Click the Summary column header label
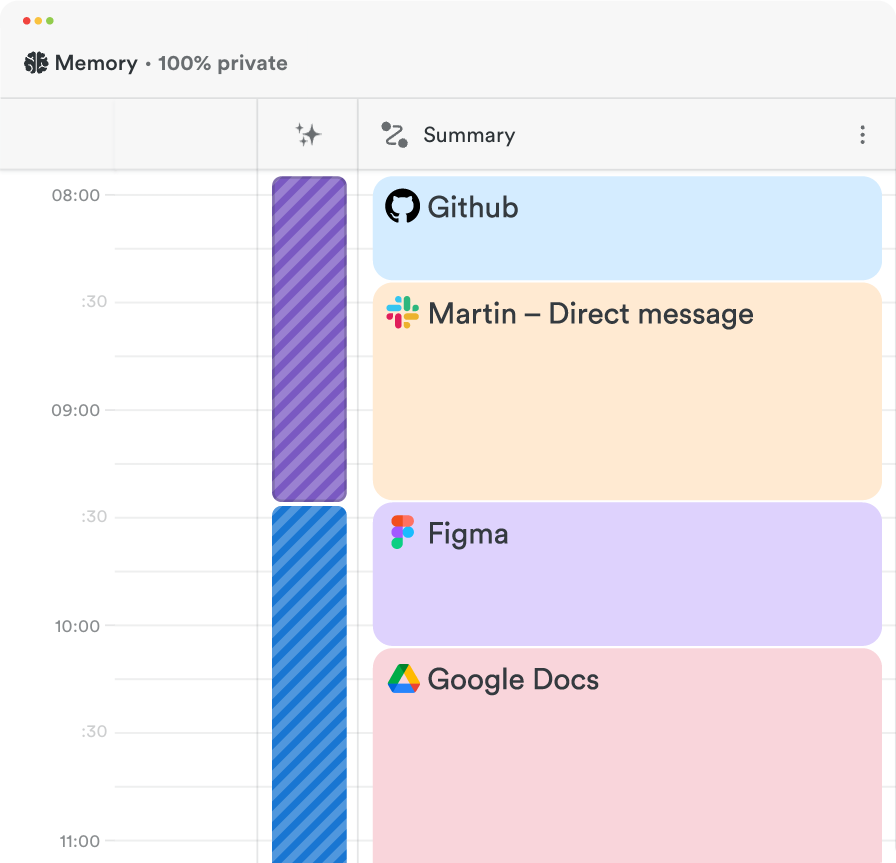 click(469, 135)
